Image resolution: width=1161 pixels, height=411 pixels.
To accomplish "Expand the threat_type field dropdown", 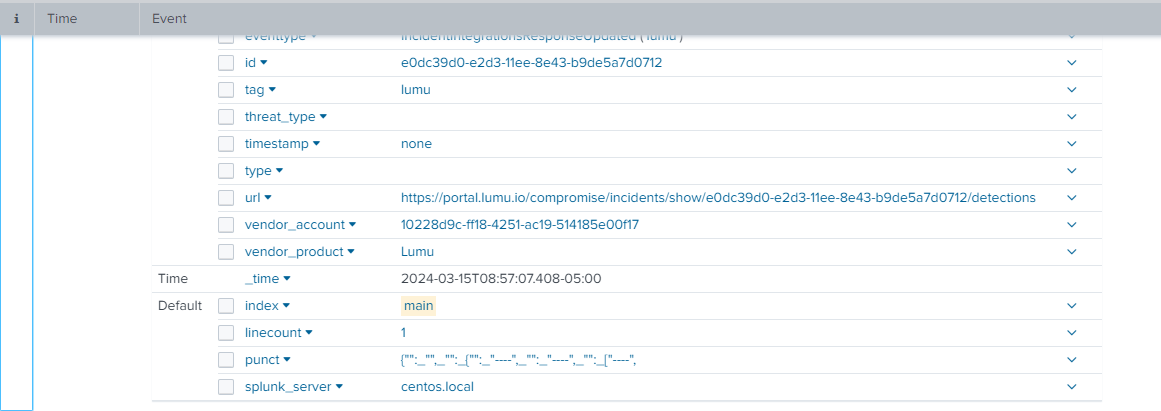I will [323, 117].
